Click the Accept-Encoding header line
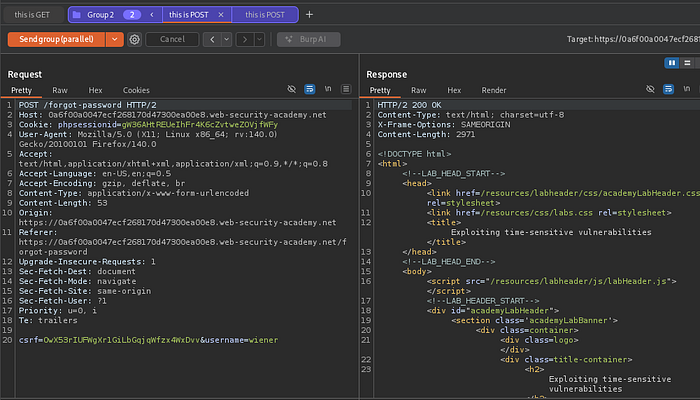 (102, 183)
